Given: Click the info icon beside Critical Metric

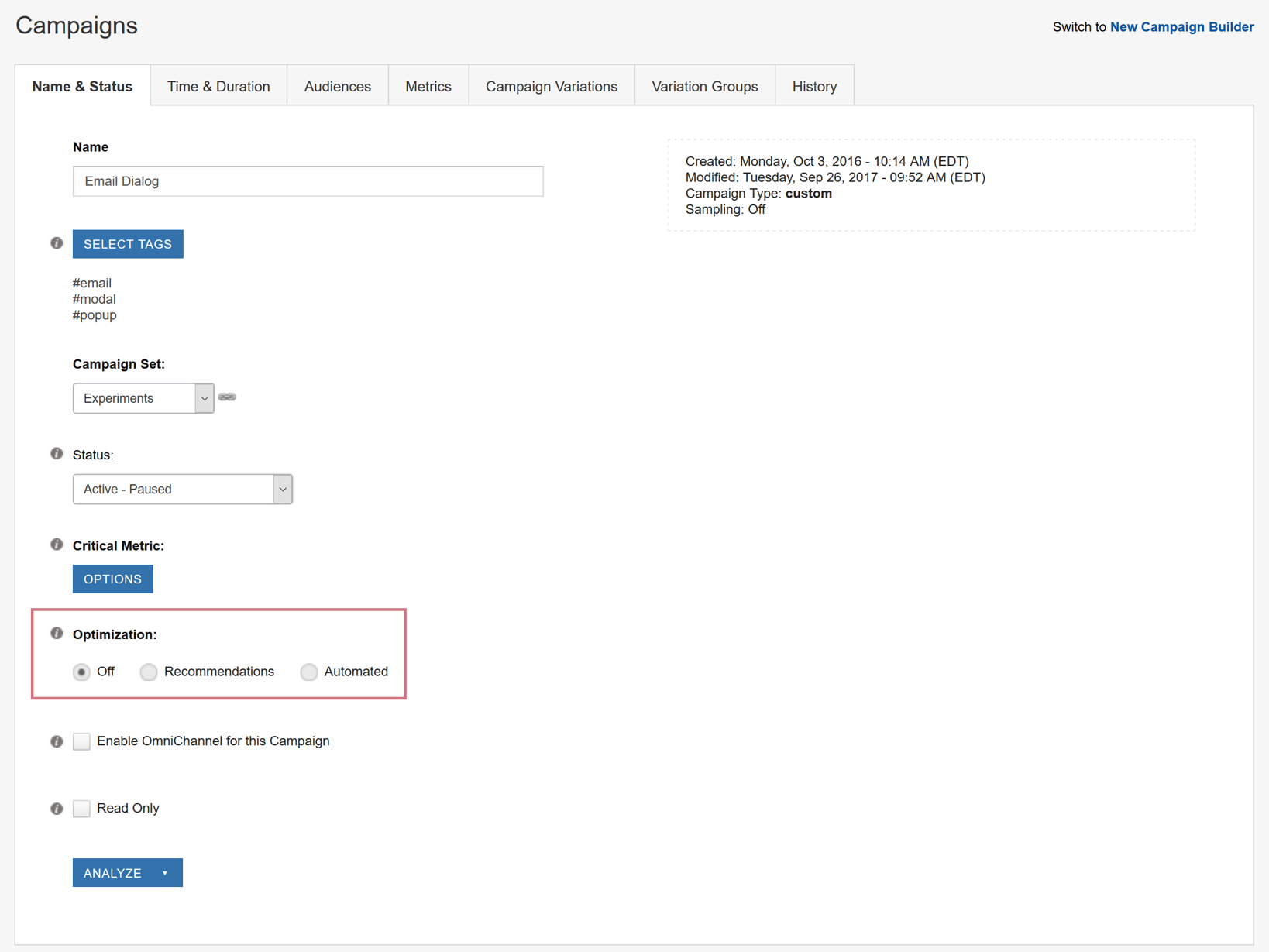Looking at the screenshot, I should (57, 545).
